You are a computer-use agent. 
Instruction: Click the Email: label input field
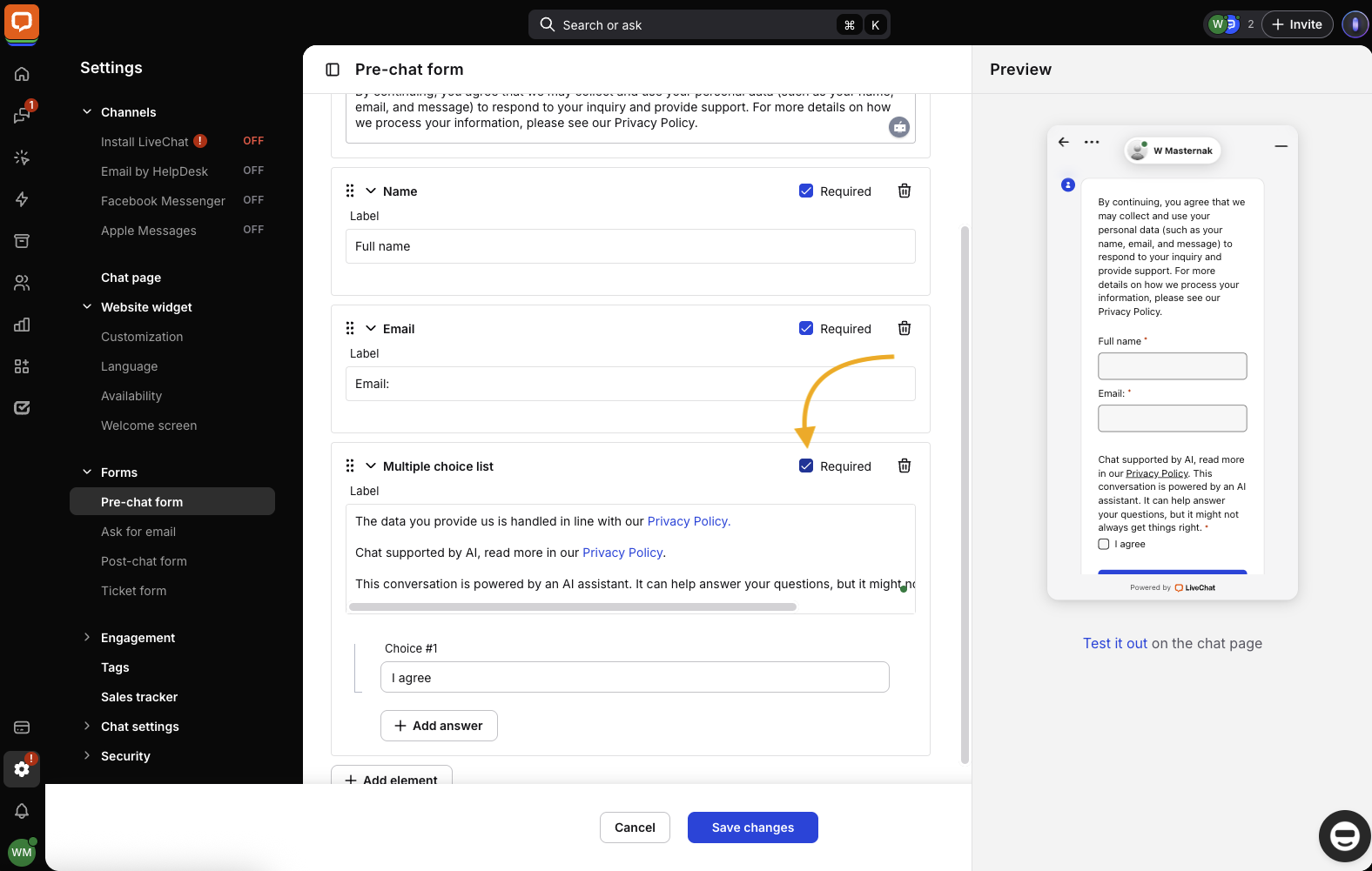pos(630,384)
